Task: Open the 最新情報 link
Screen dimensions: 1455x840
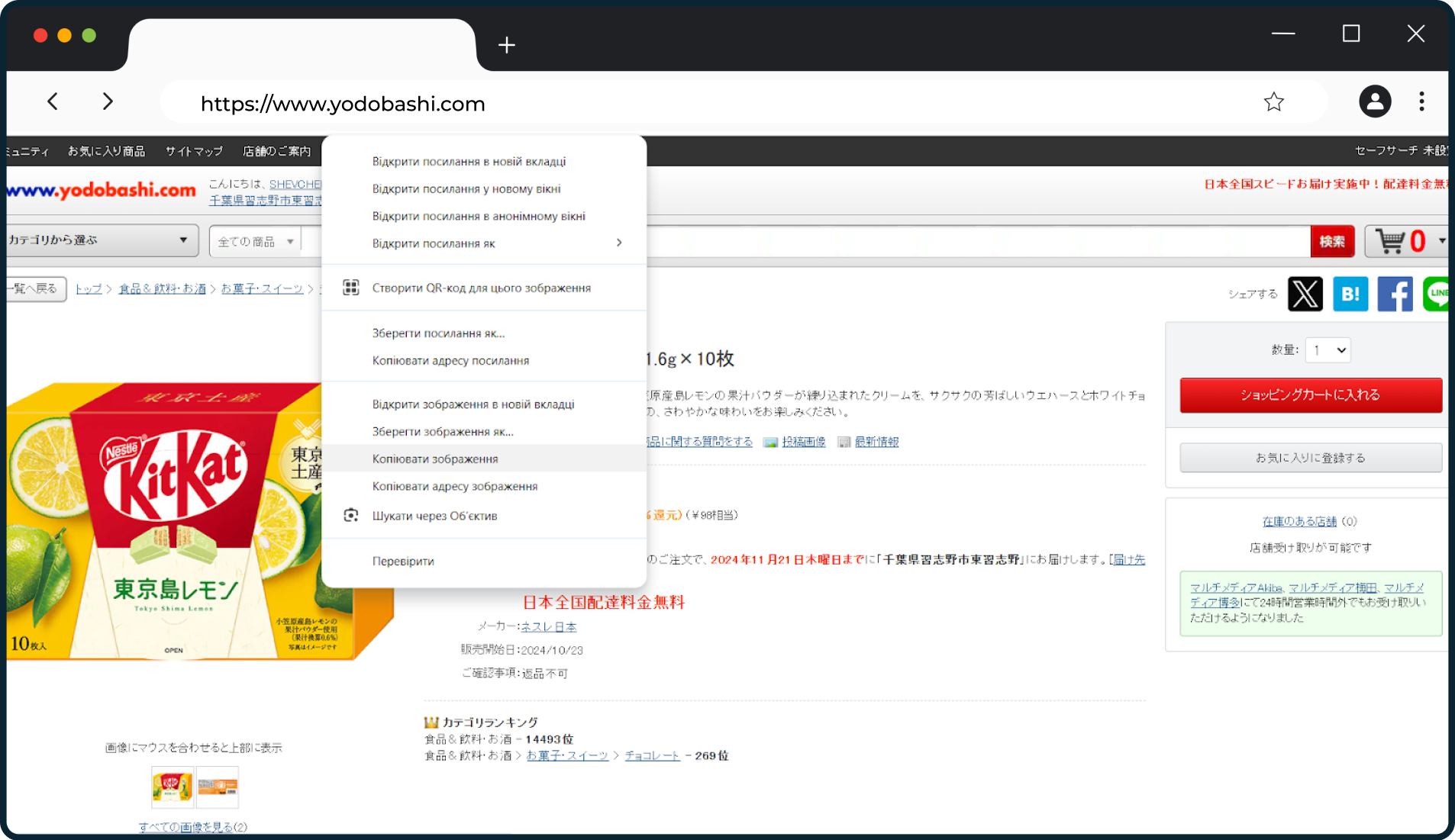Action: [876, 442]
